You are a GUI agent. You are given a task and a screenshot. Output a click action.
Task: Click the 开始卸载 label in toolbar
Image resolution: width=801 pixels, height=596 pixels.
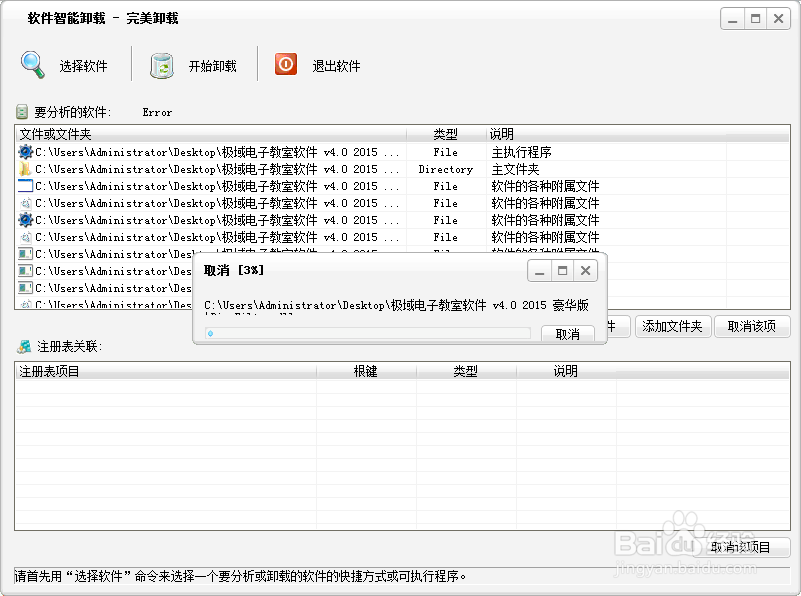[213, 66]
